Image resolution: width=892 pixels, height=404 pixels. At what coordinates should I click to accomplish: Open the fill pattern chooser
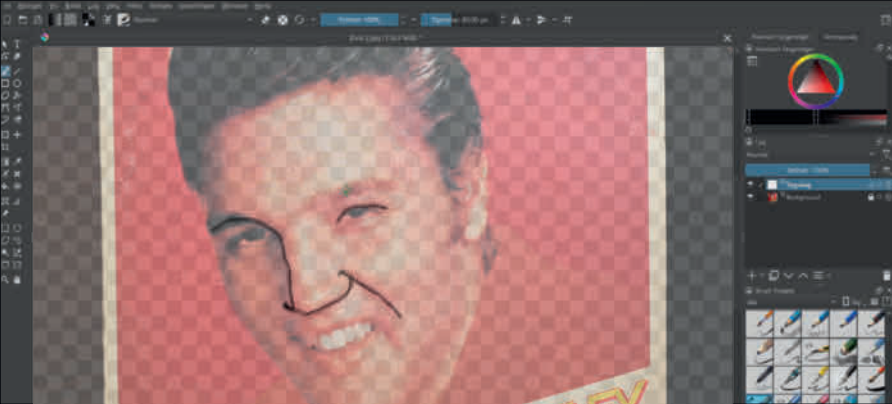point(70,20)
